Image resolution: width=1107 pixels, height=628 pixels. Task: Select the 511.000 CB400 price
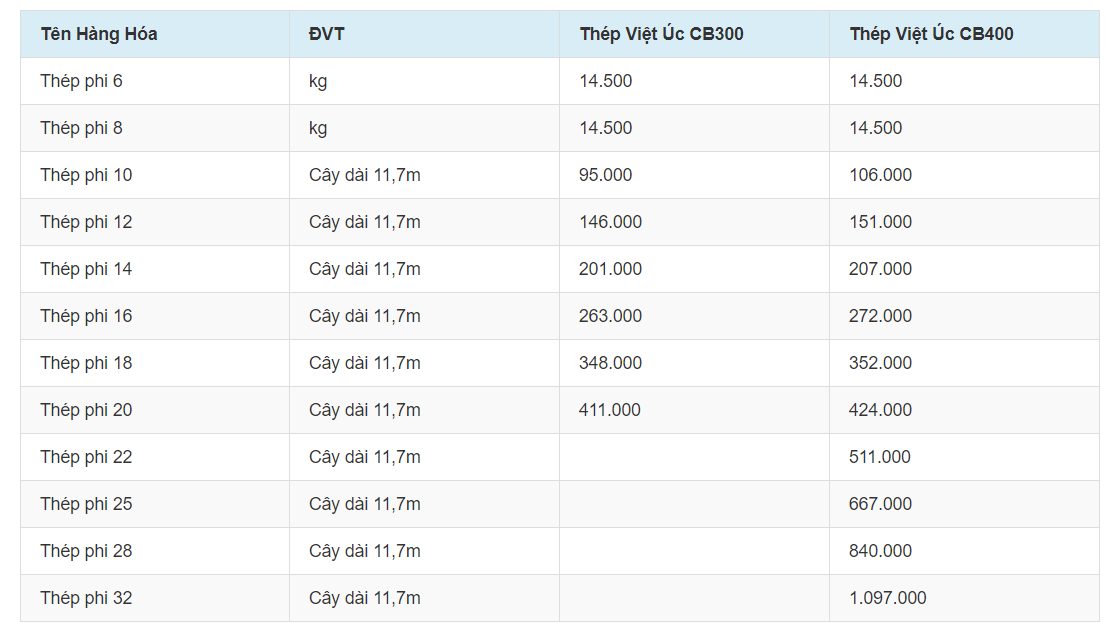click(x=880, y=457)
